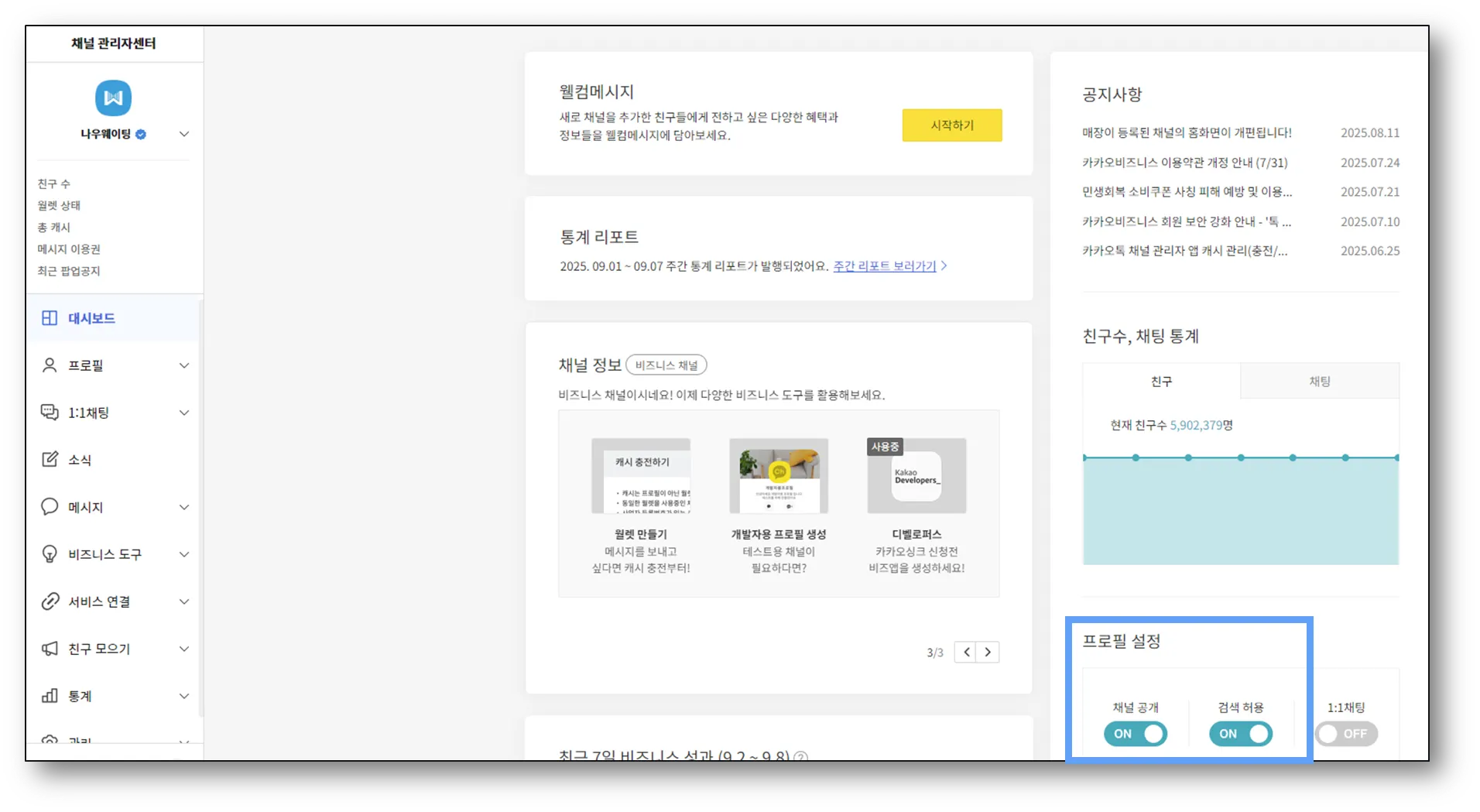
Task: Turn on the 1:1채팅 switch
Action: click(1346, 734)
